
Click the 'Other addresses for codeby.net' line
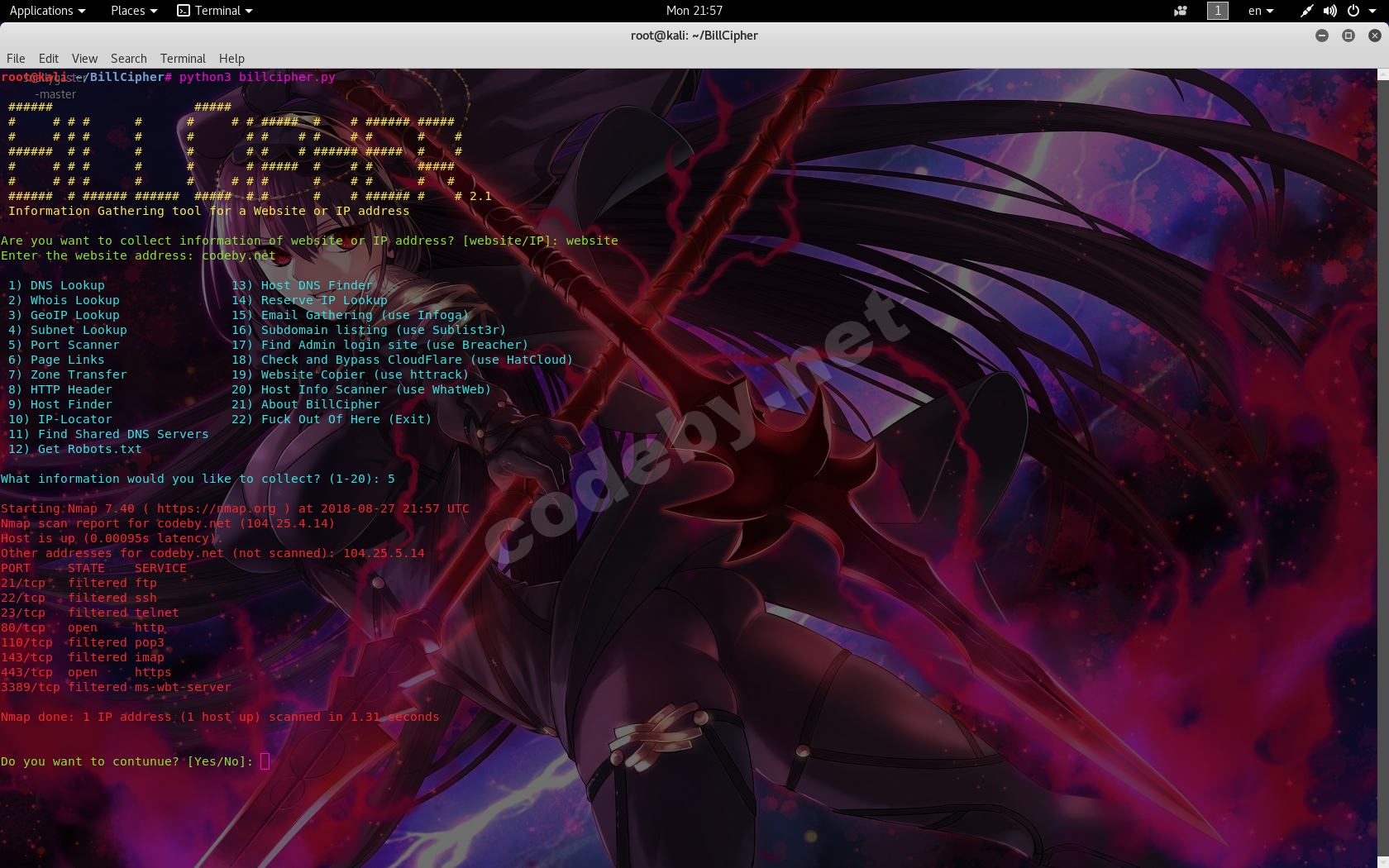[x=212, y=553]
